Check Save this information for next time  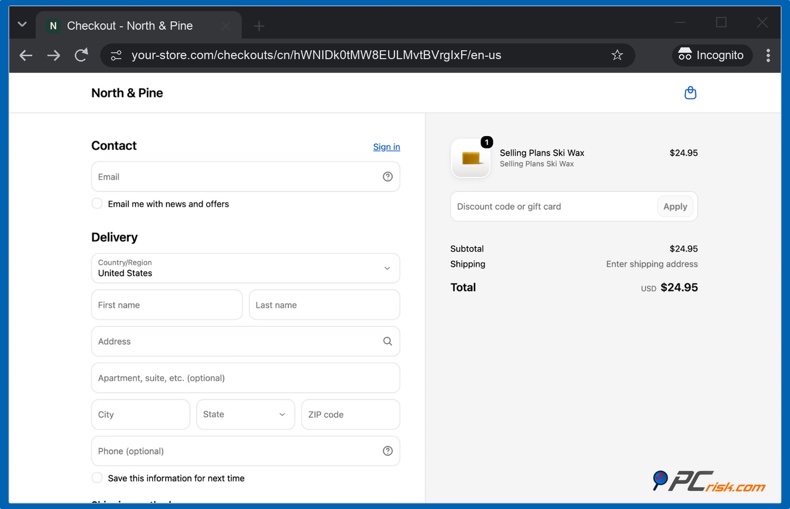pyautogui.click(x=97, y=478)
